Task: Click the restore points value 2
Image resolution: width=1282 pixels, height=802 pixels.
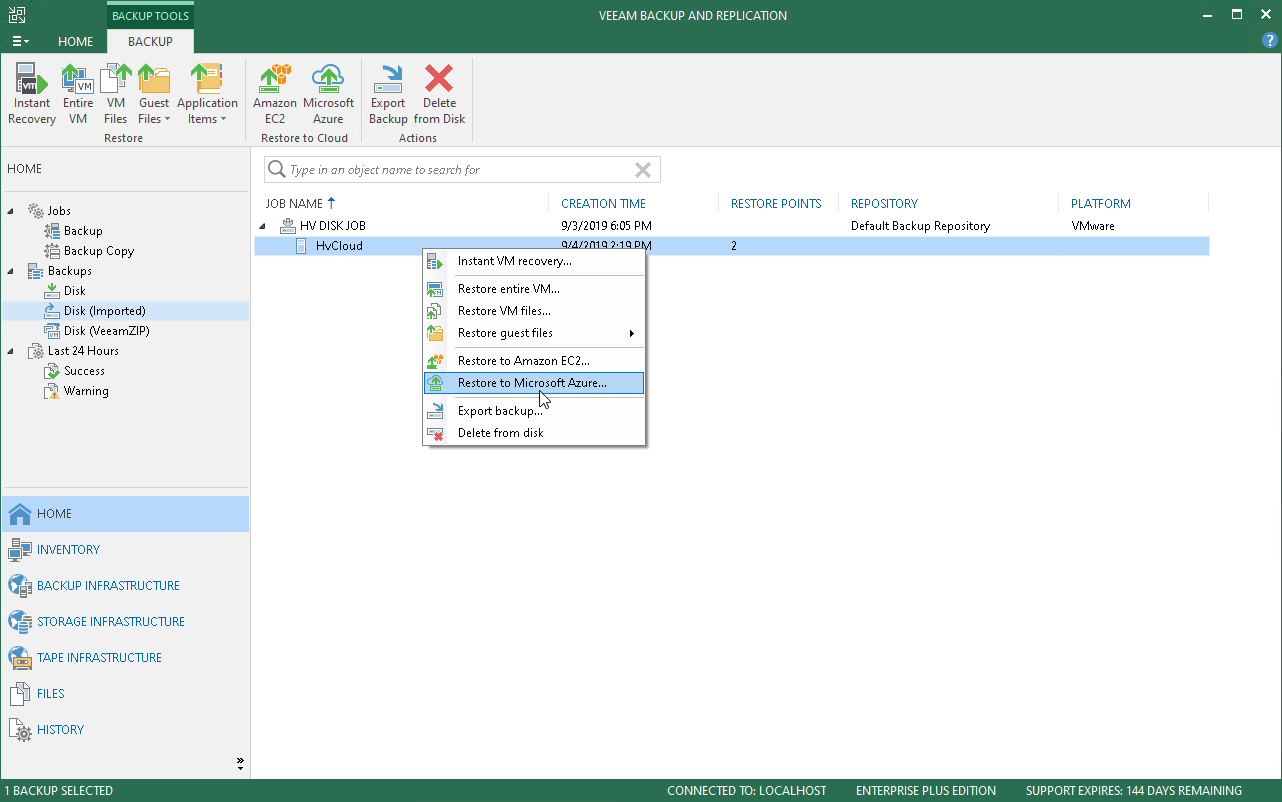Action: point(734,246)
